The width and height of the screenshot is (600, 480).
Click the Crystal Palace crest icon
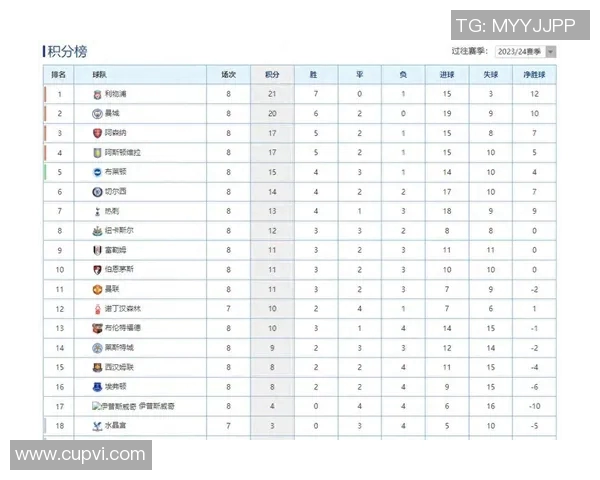click(97, 425)
